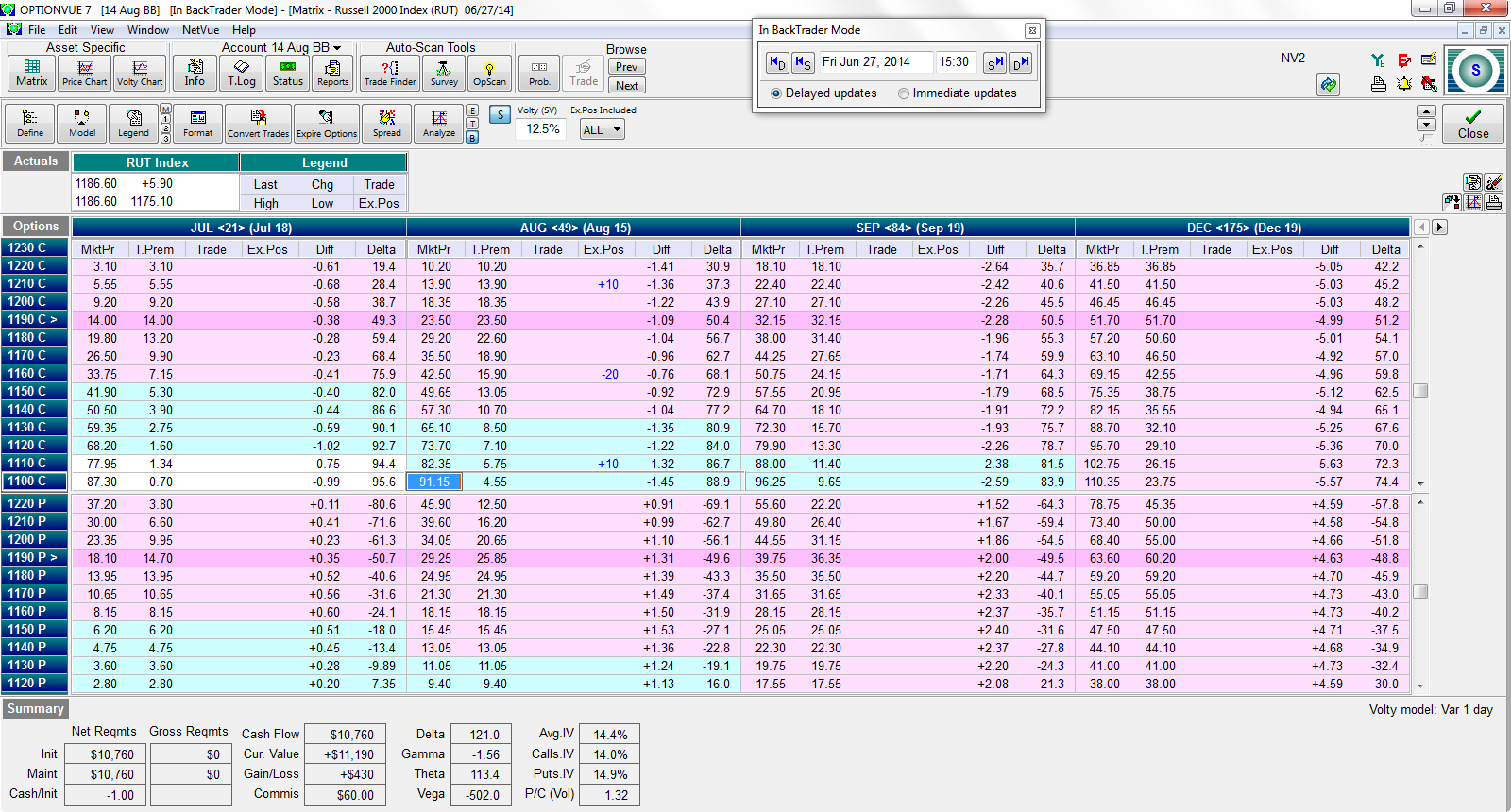Viewport: 1511px width, 812px height.
Task: Click the toolbar collapse up arrow
Action: [x=1426, y=111]
